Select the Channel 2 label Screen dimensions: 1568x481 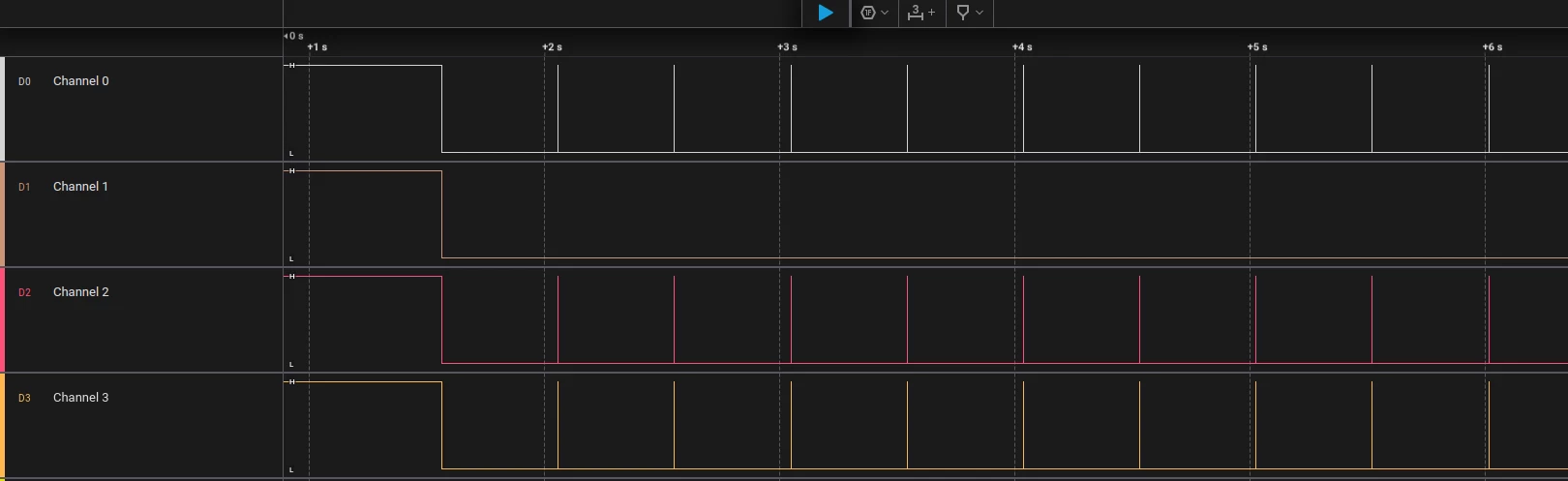click(81, 292)
